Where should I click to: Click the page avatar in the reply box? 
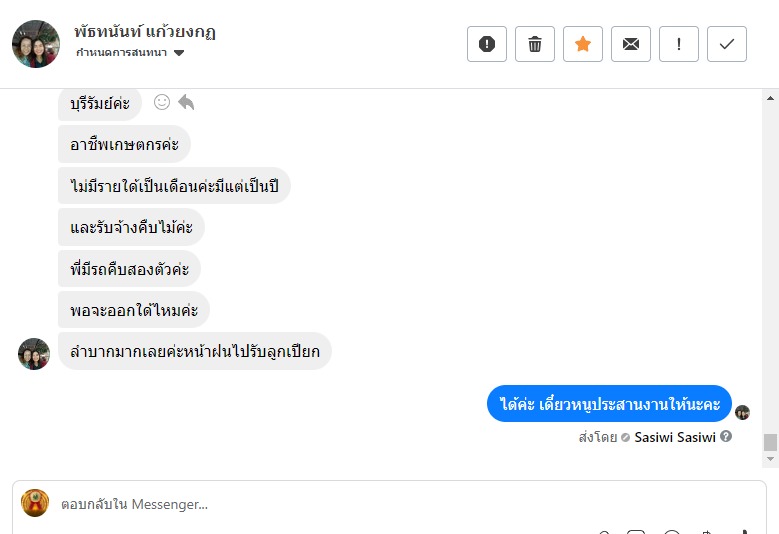coord(35,503)
